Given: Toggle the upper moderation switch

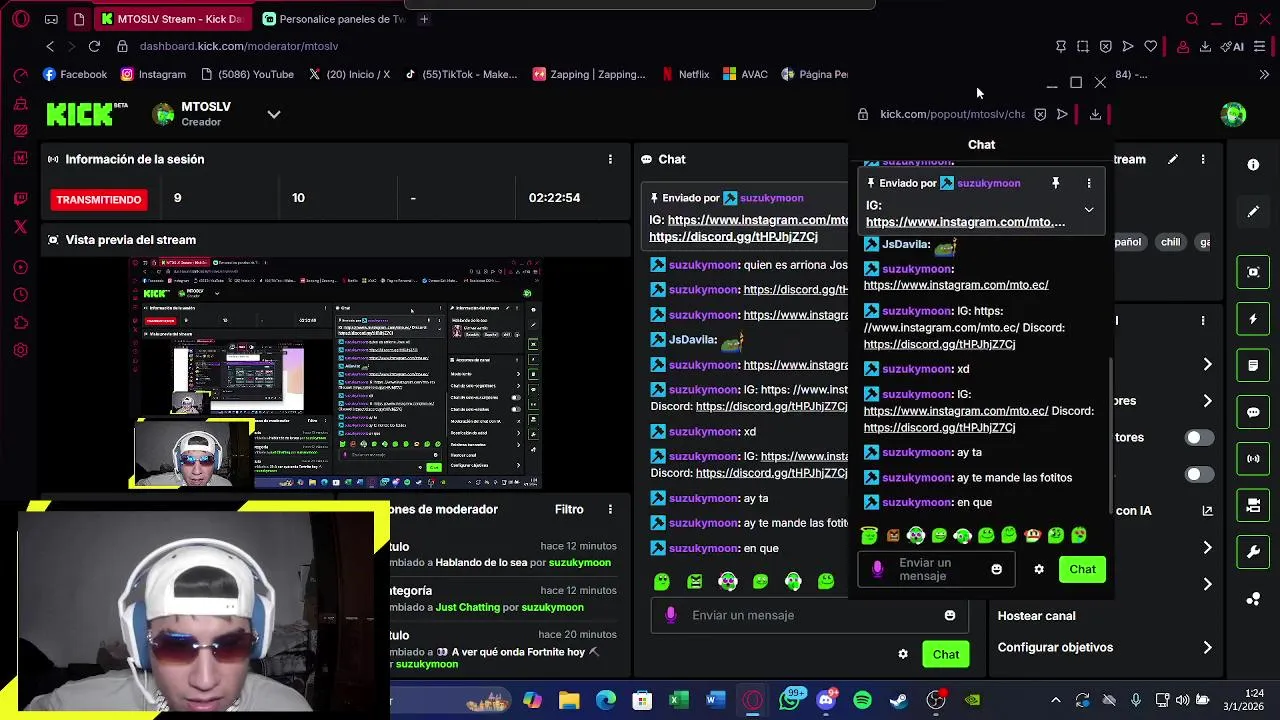Looking at the screenshot, I should click(x=1199, y=437).
